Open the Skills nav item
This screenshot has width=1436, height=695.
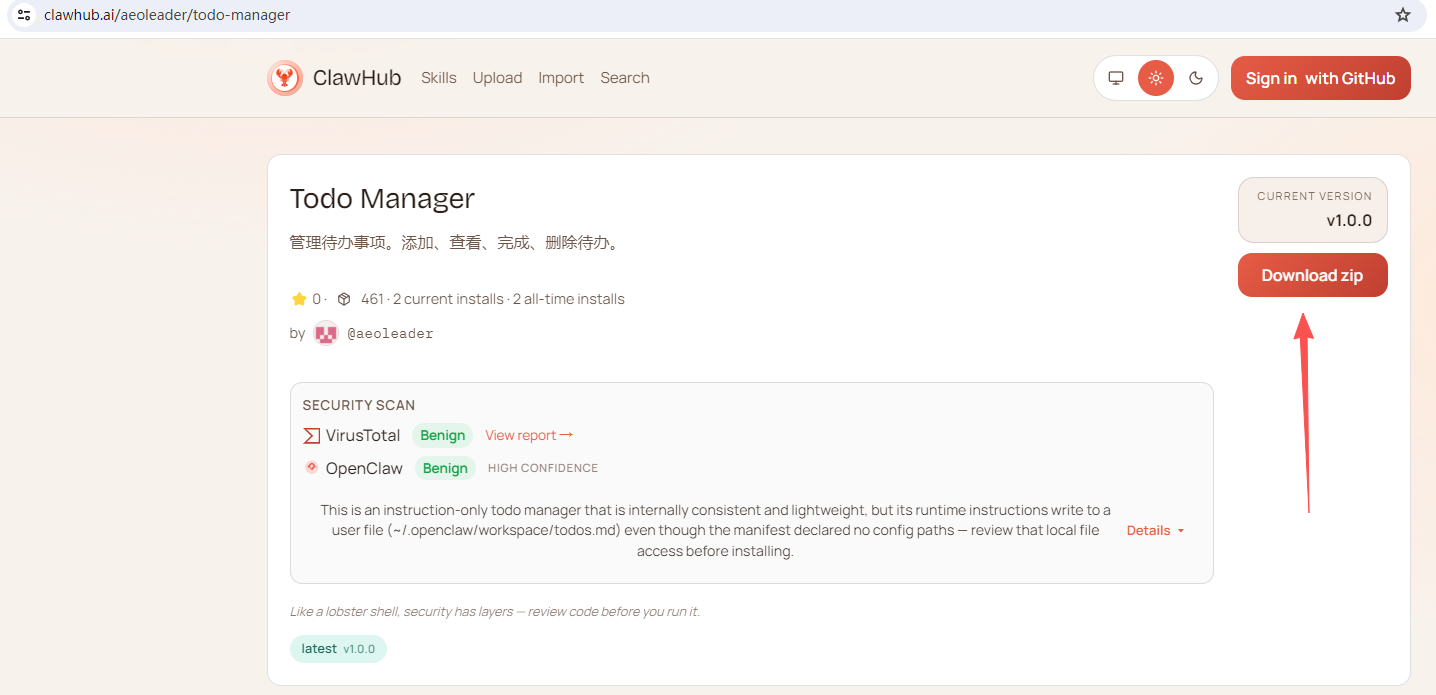tap(439, 78)
